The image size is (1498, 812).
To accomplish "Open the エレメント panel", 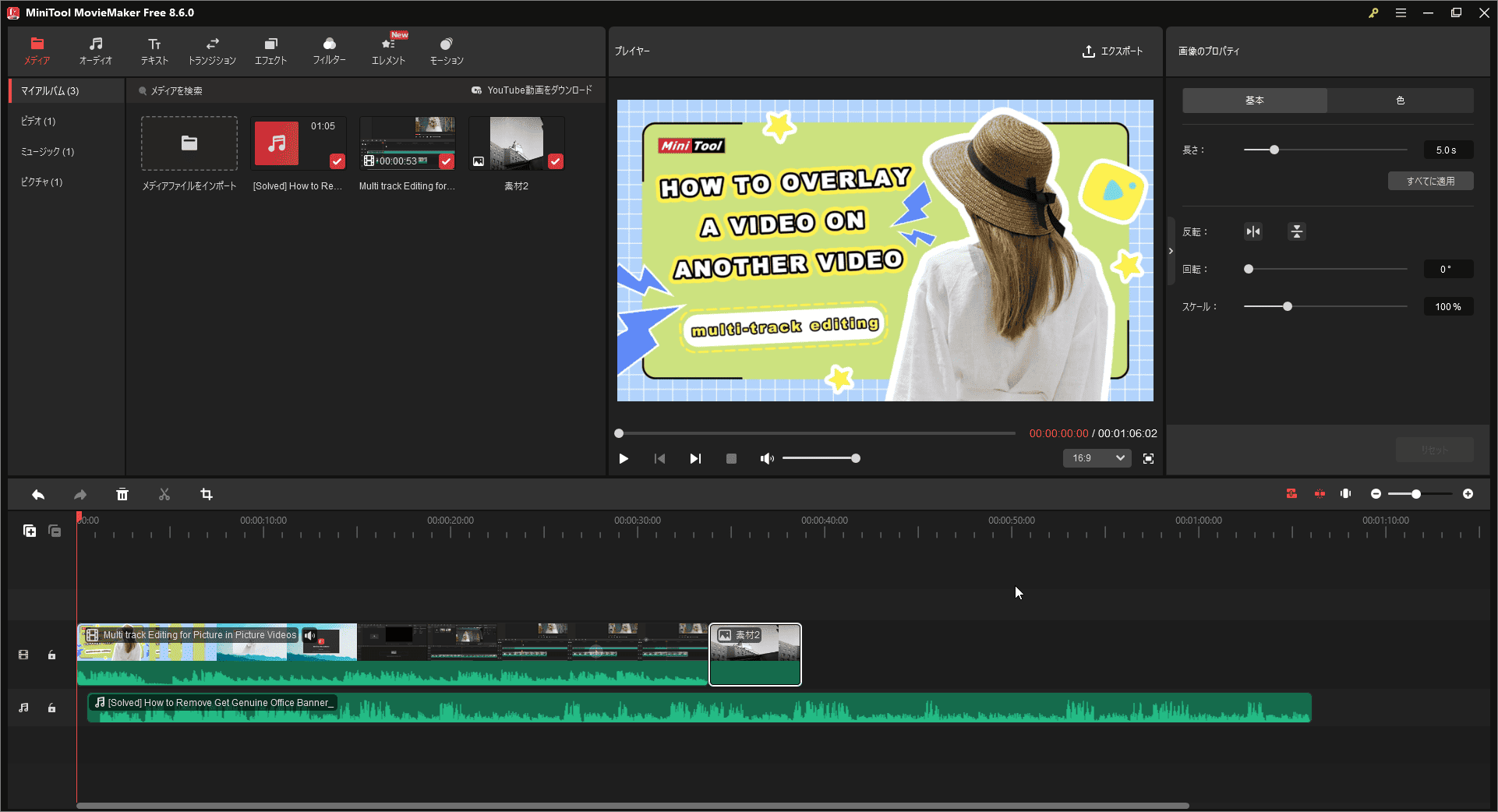I will coord(388,51).
